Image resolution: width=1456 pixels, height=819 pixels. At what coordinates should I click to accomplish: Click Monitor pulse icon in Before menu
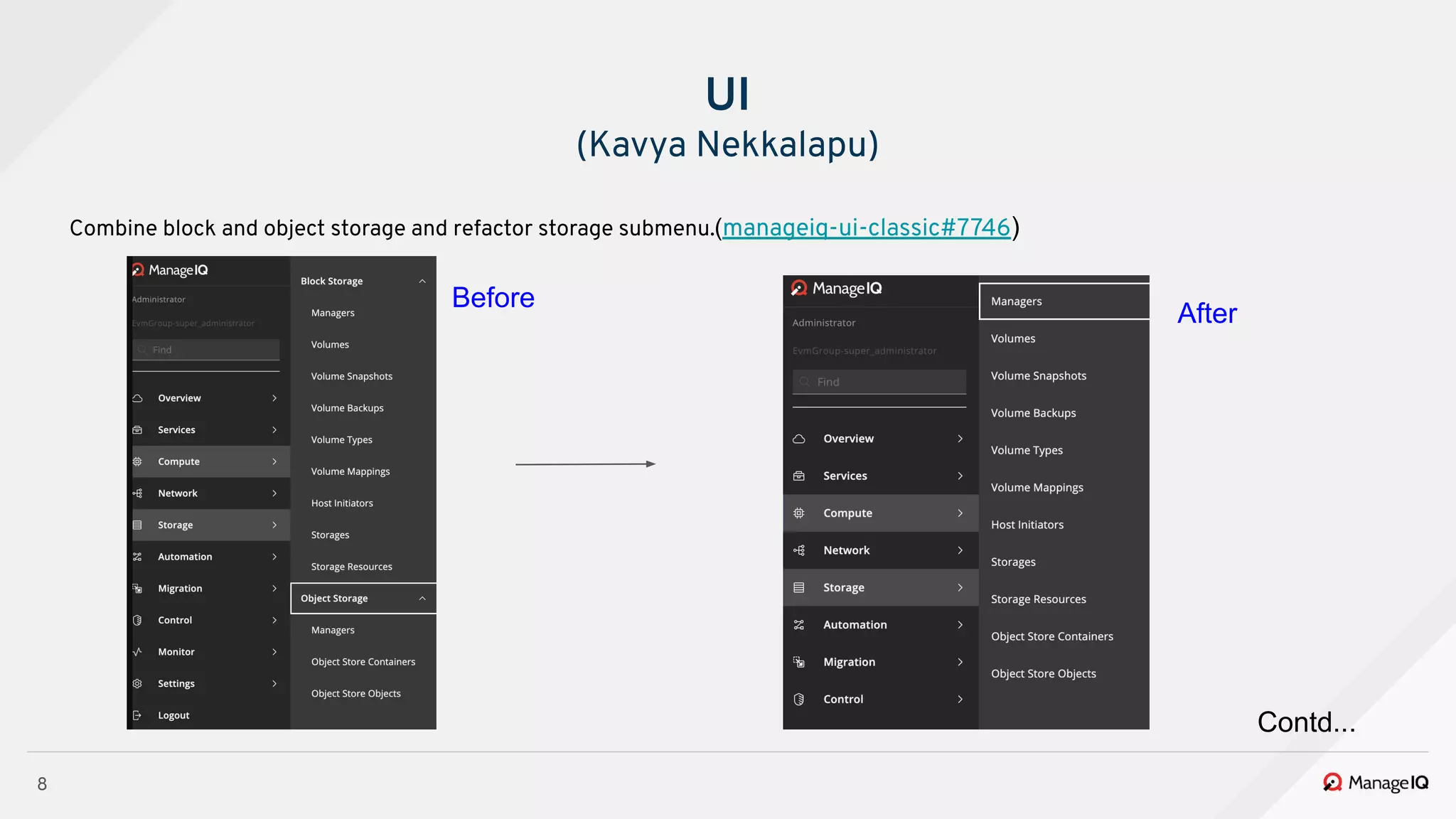click(x=138, y=652)
